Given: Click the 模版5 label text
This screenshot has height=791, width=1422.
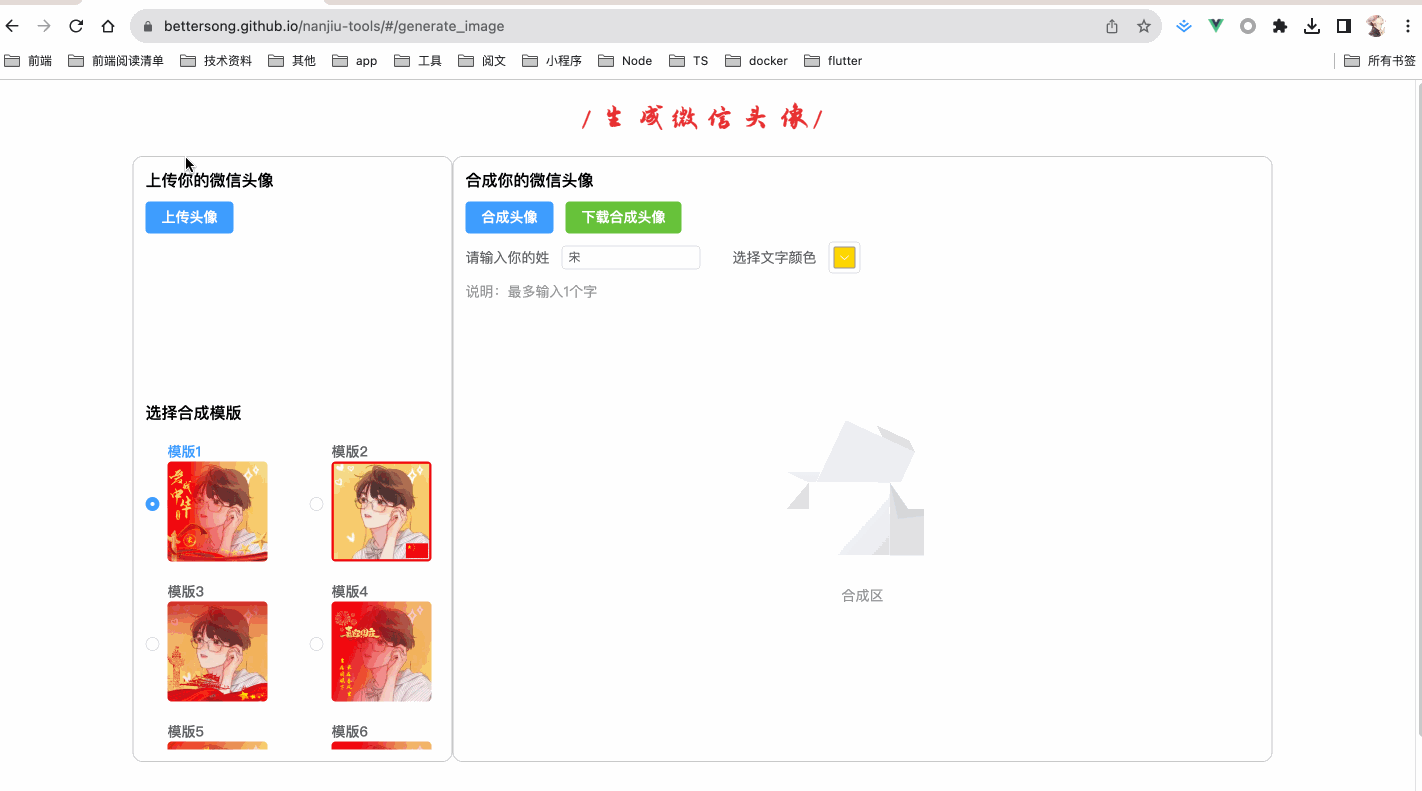Looking at the screenshot, I should 186,732.
